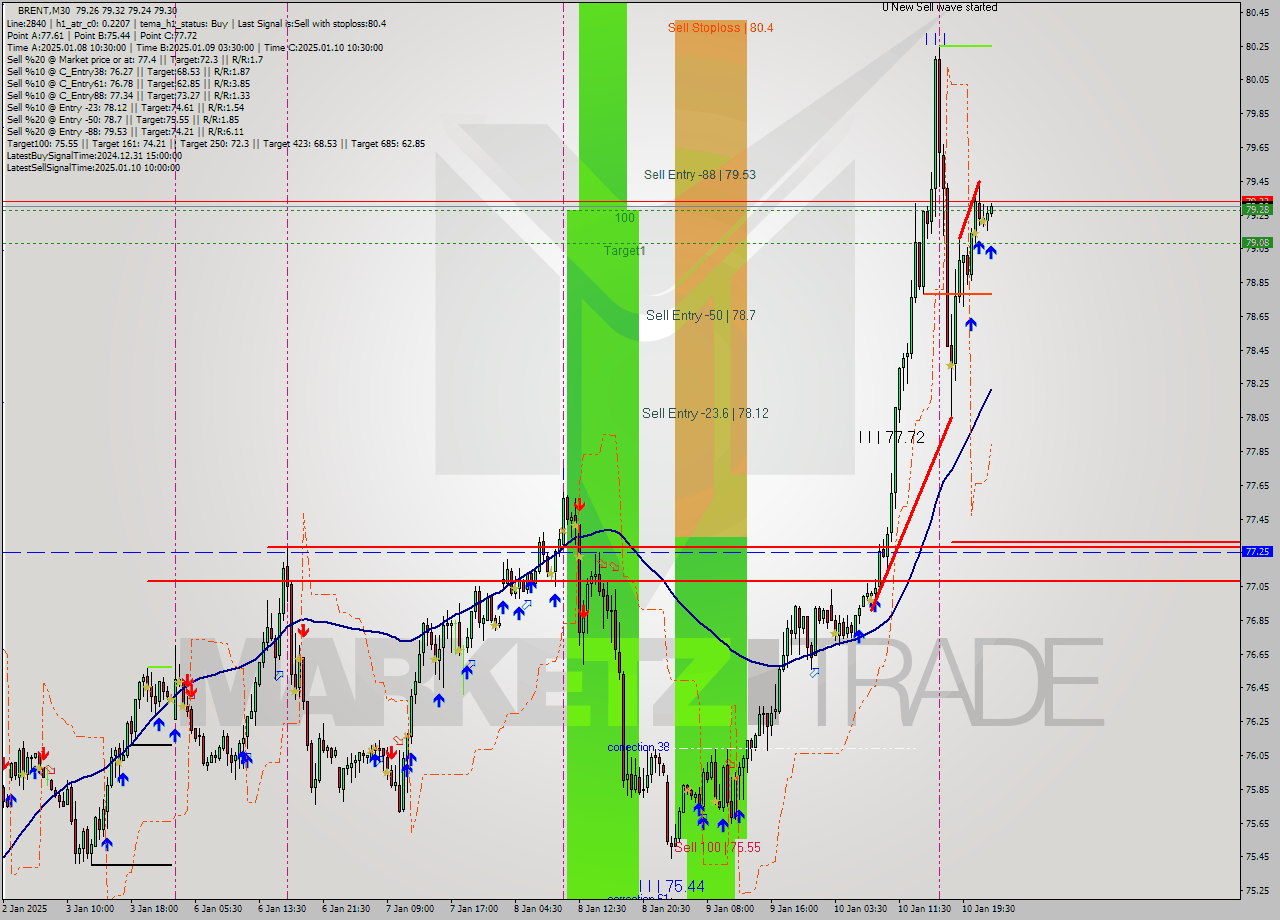Click the LatestBuySignalTime line
The width and height of the screenshot is (1280, 920).
click(94, 155)
